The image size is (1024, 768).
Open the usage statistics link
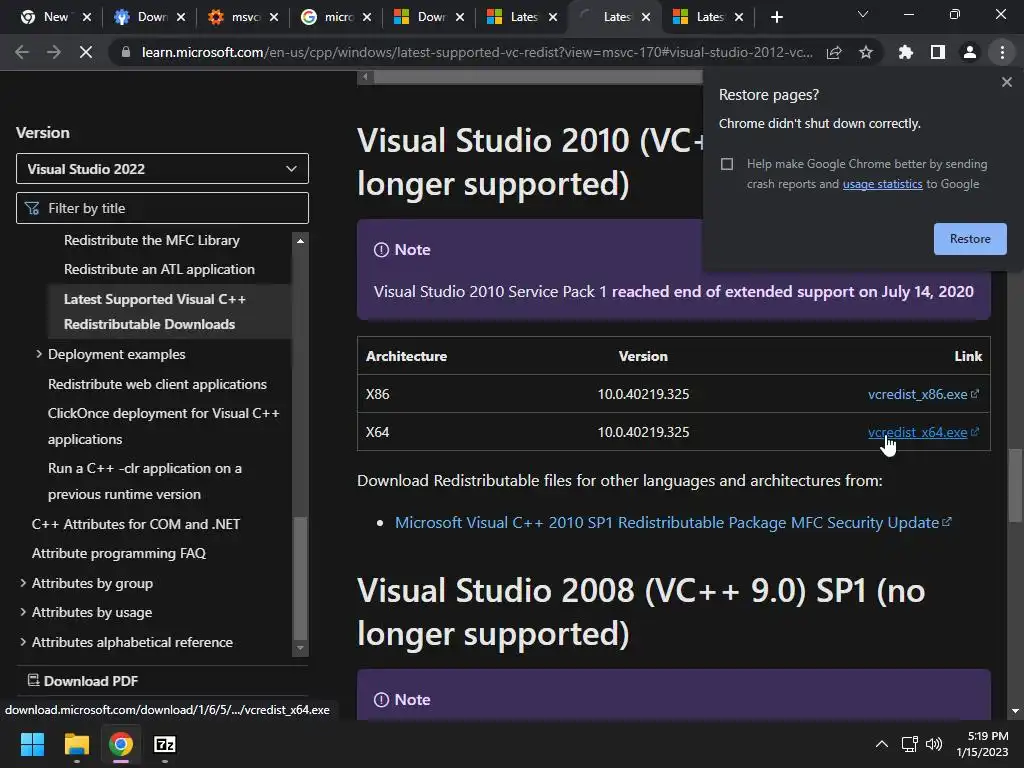tap(882, 184)
